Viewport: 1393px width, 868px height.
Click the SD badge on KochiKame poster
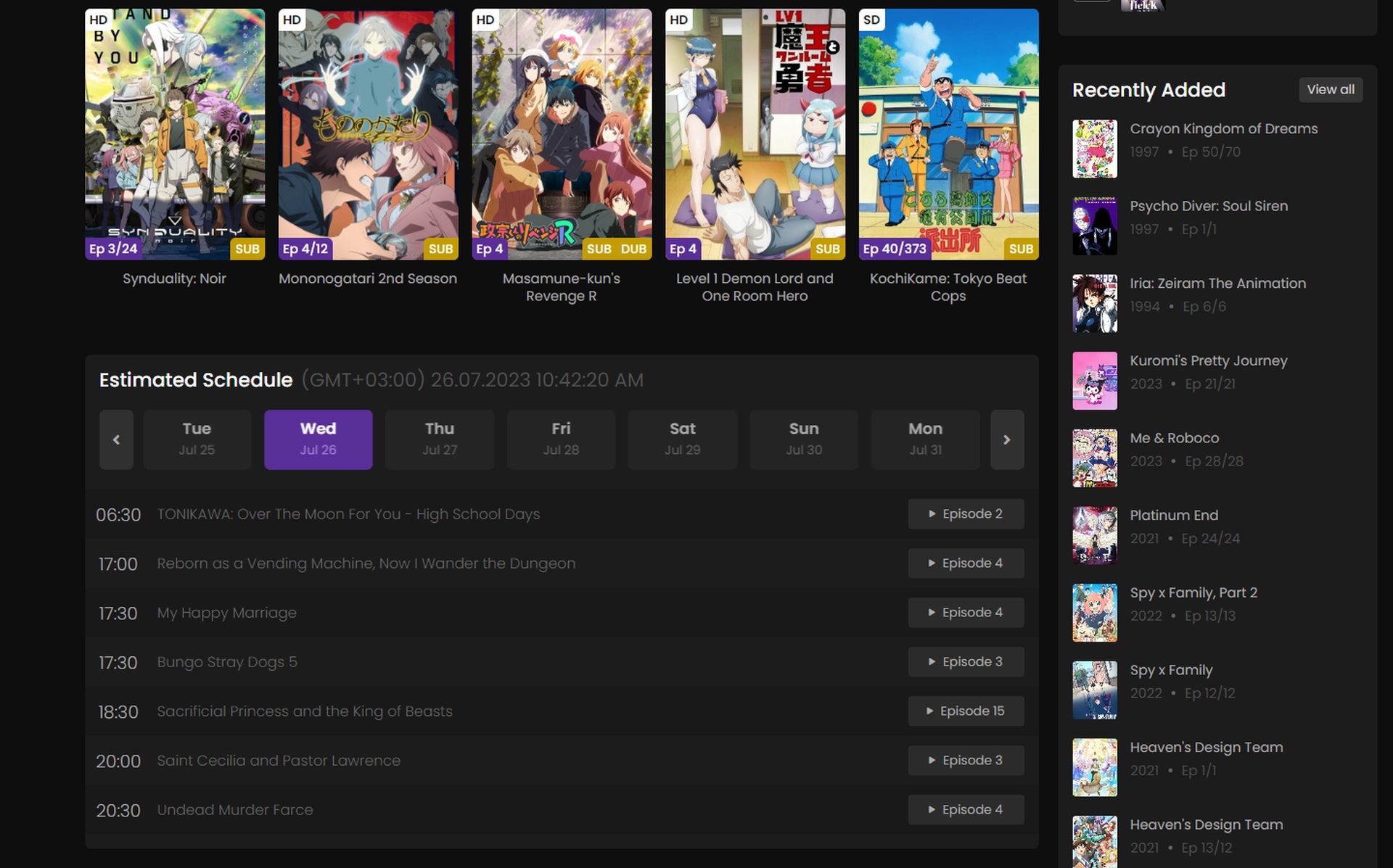click(871, 20)
